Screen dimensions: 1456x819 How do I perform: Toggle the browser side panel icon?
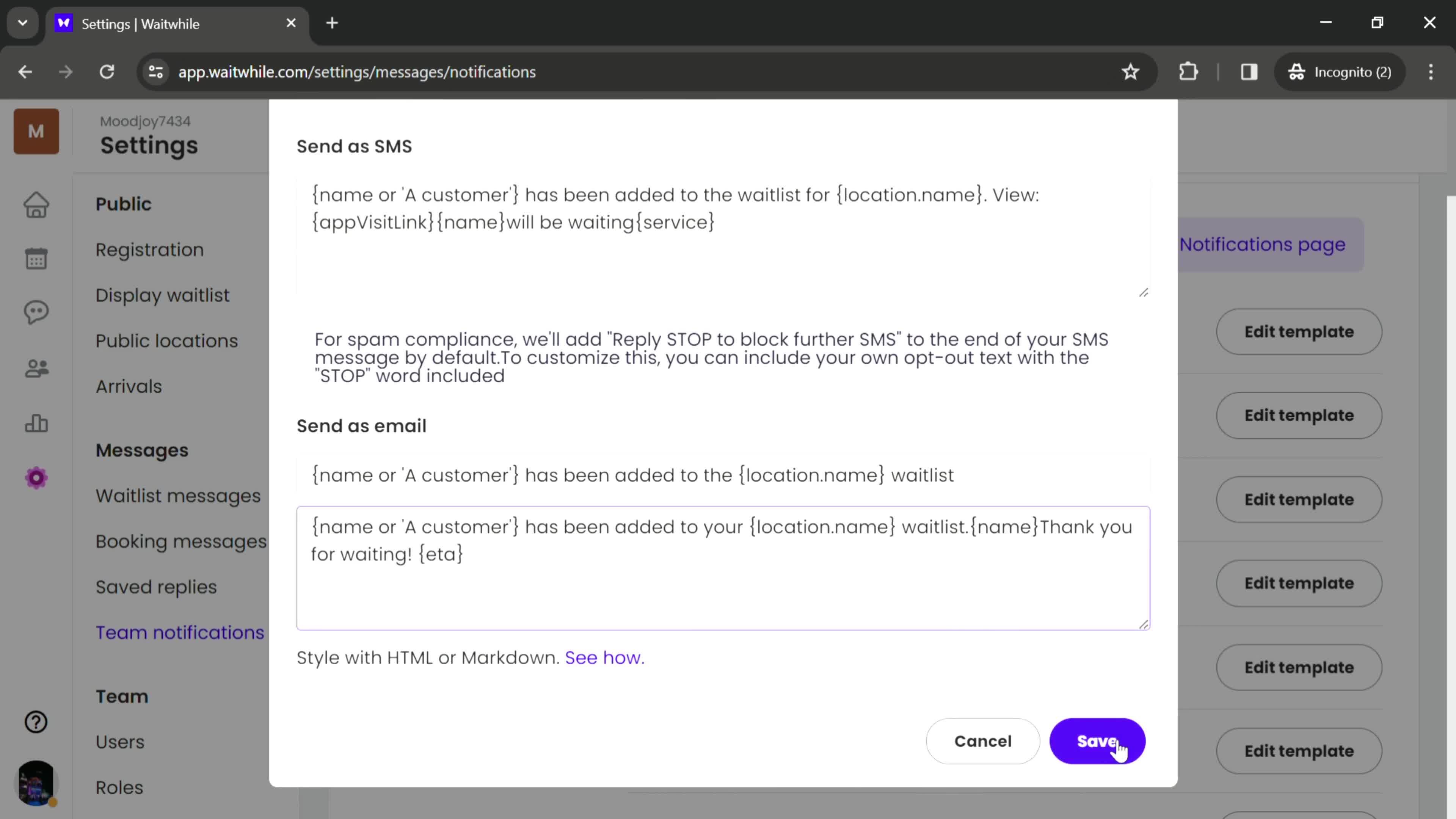(x=1249, y=72)
